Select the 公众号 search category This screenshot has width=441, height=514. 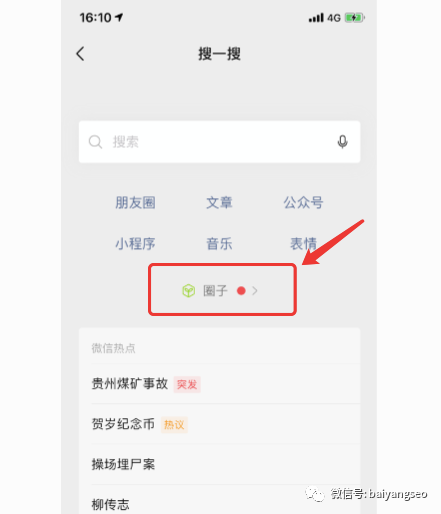click(x=303, y=202)
